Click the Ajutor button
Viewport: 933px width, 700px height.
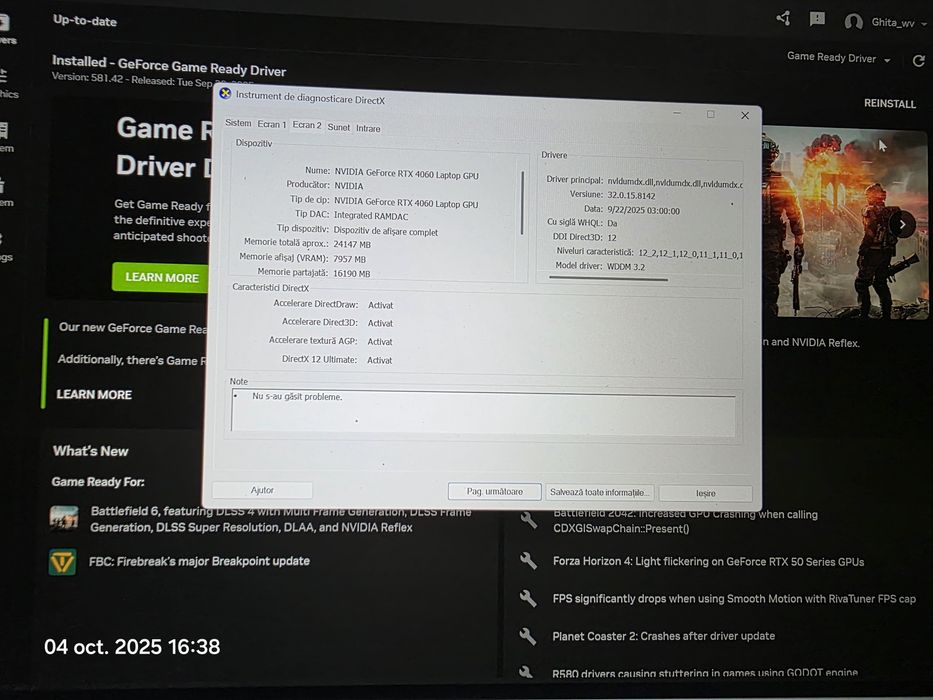[x=262, y=490]
